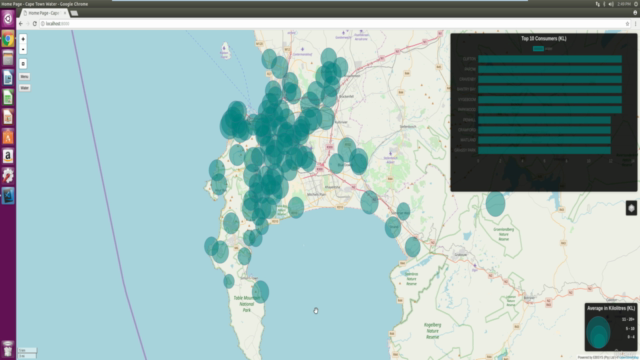The image size is (640, 360).
Task: Open the Ubuntu Dash search launcher
Action: 8,18
